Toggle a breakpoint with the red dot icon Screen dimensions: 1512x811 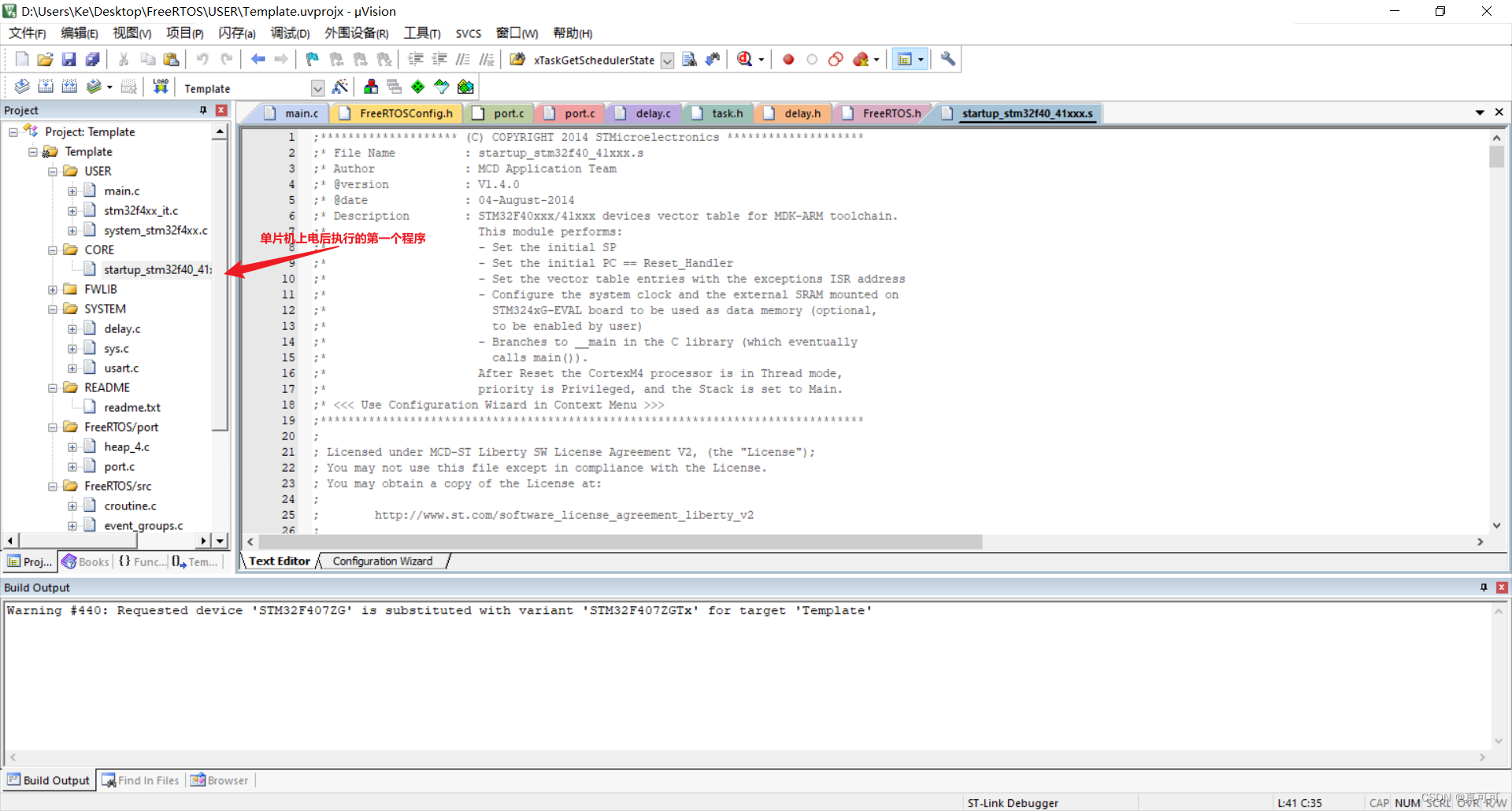tap(787, 59)
